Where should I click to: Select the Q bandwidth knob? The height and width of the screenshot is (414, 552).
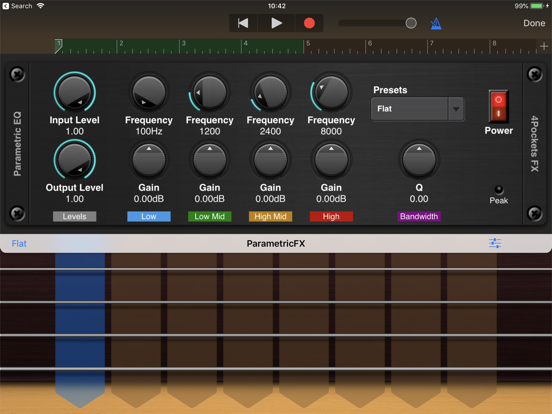tap(419, 160)
